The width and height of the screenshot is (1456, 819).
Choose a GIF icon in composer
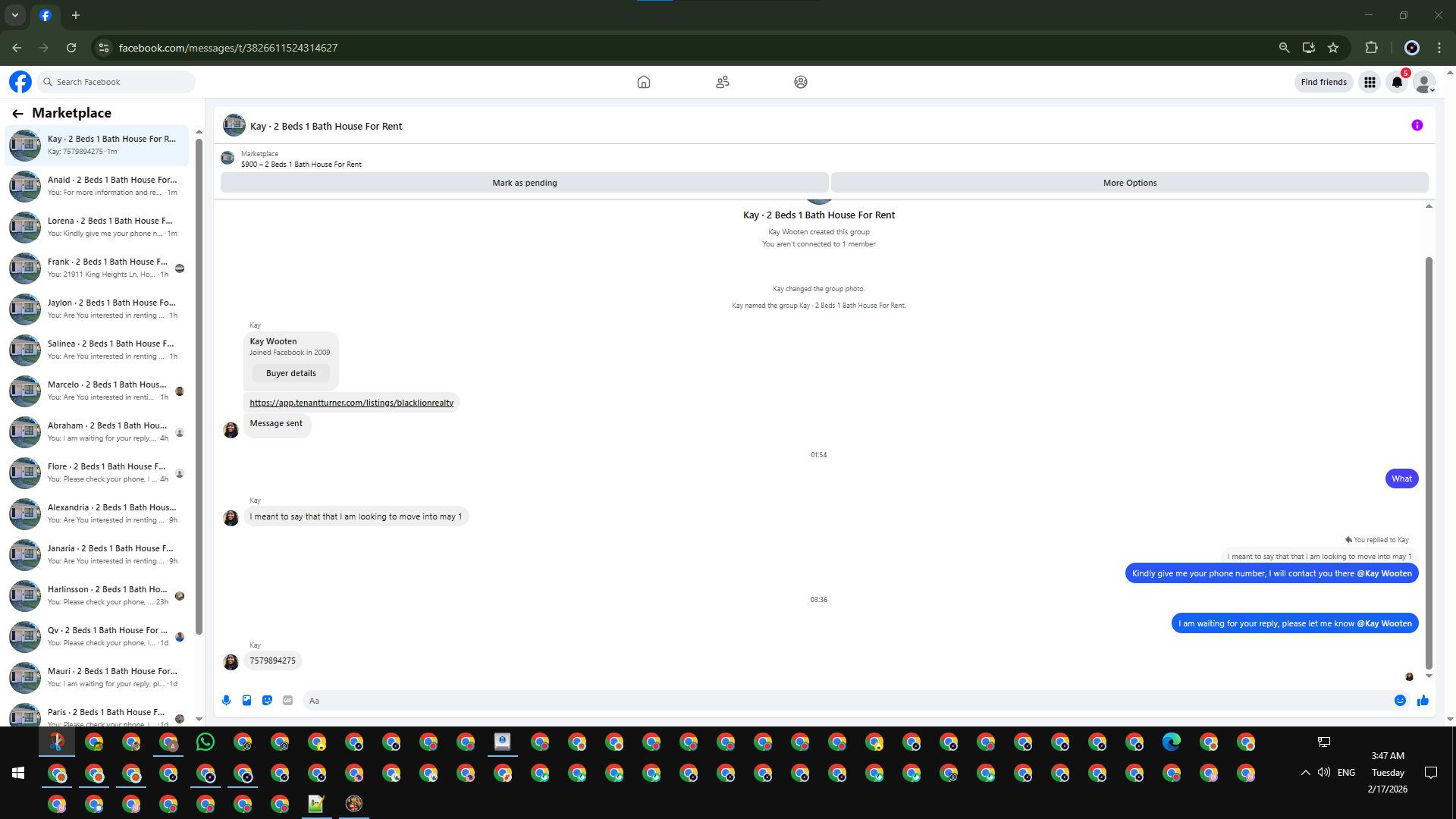coord(287,701)
